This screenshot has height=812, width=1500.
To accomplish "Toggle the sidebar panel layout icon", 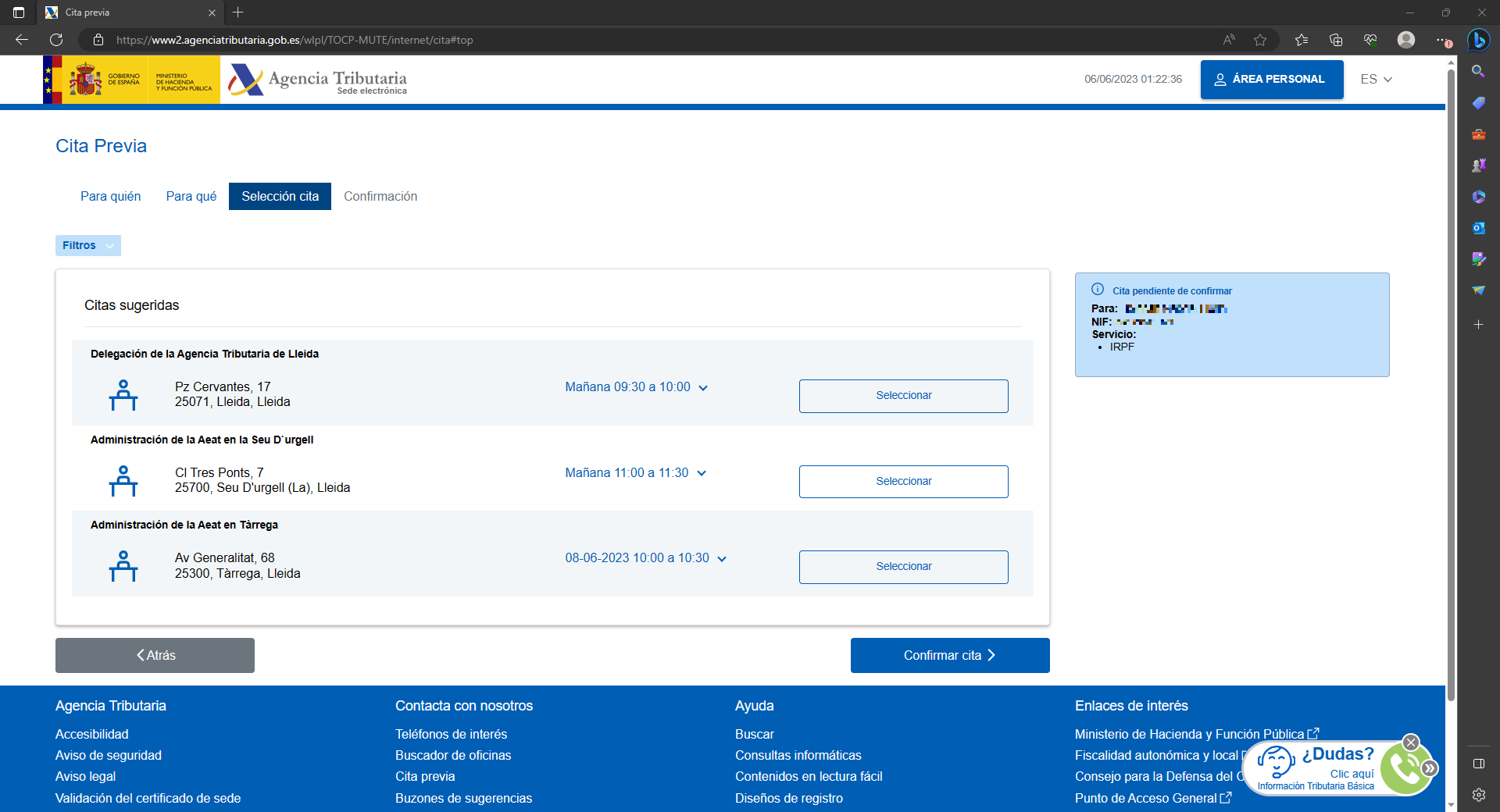I will [x=1478, y=764].
